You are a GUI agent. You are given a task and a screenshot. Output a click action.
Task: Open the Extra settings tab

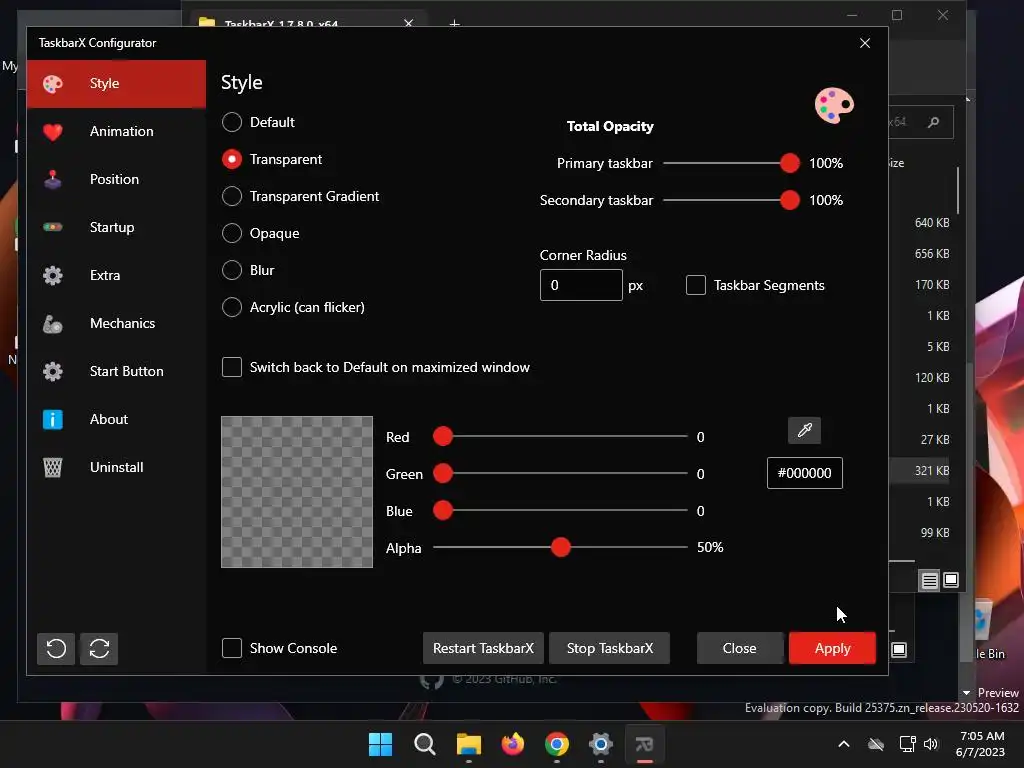tap(116, 275)
